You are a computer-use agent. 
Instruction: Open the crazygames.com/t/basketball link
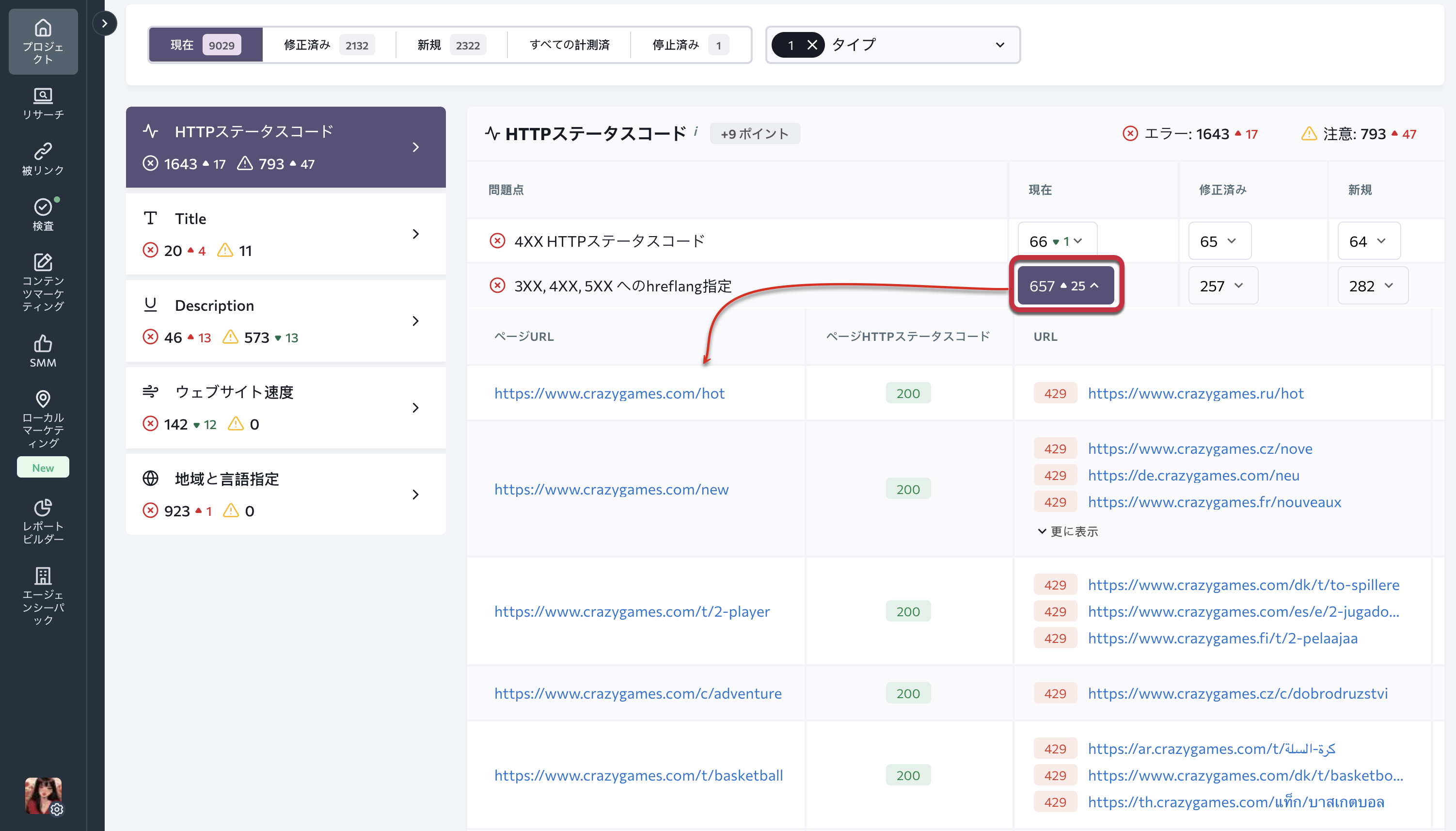[x=638, y=775]
